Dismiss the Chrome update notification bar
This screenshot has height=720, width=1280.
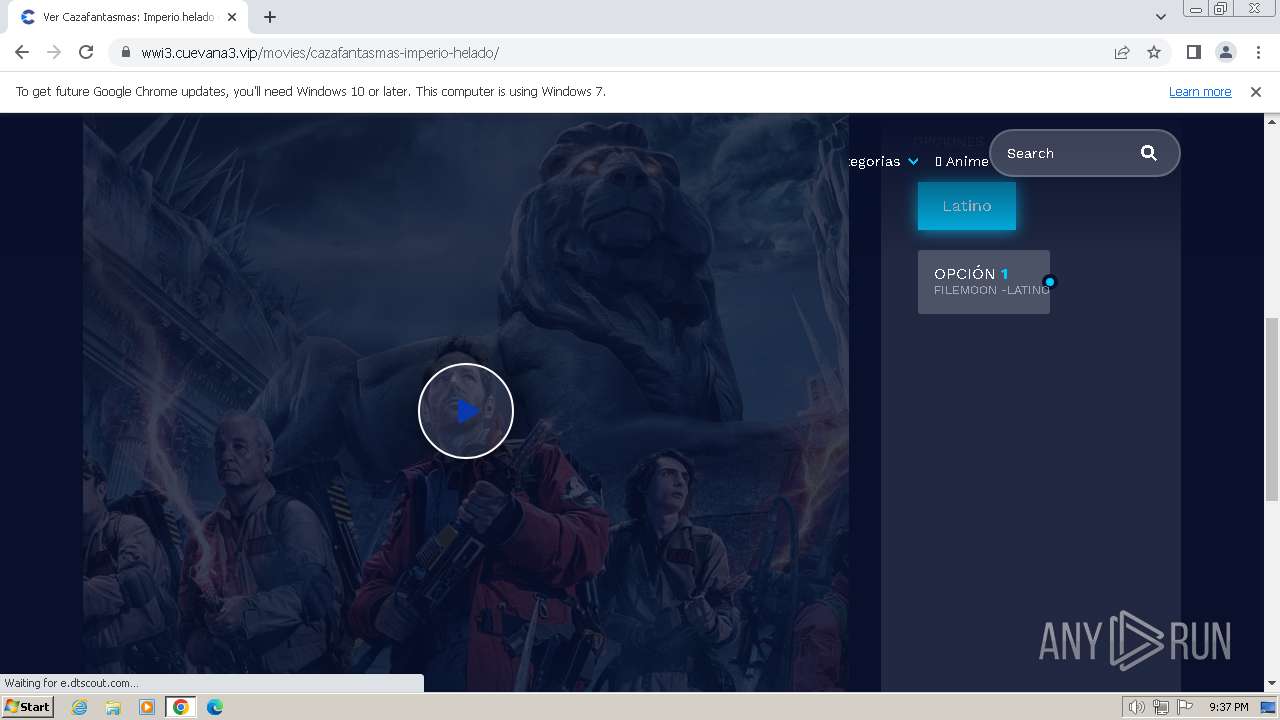point(1256,91)
